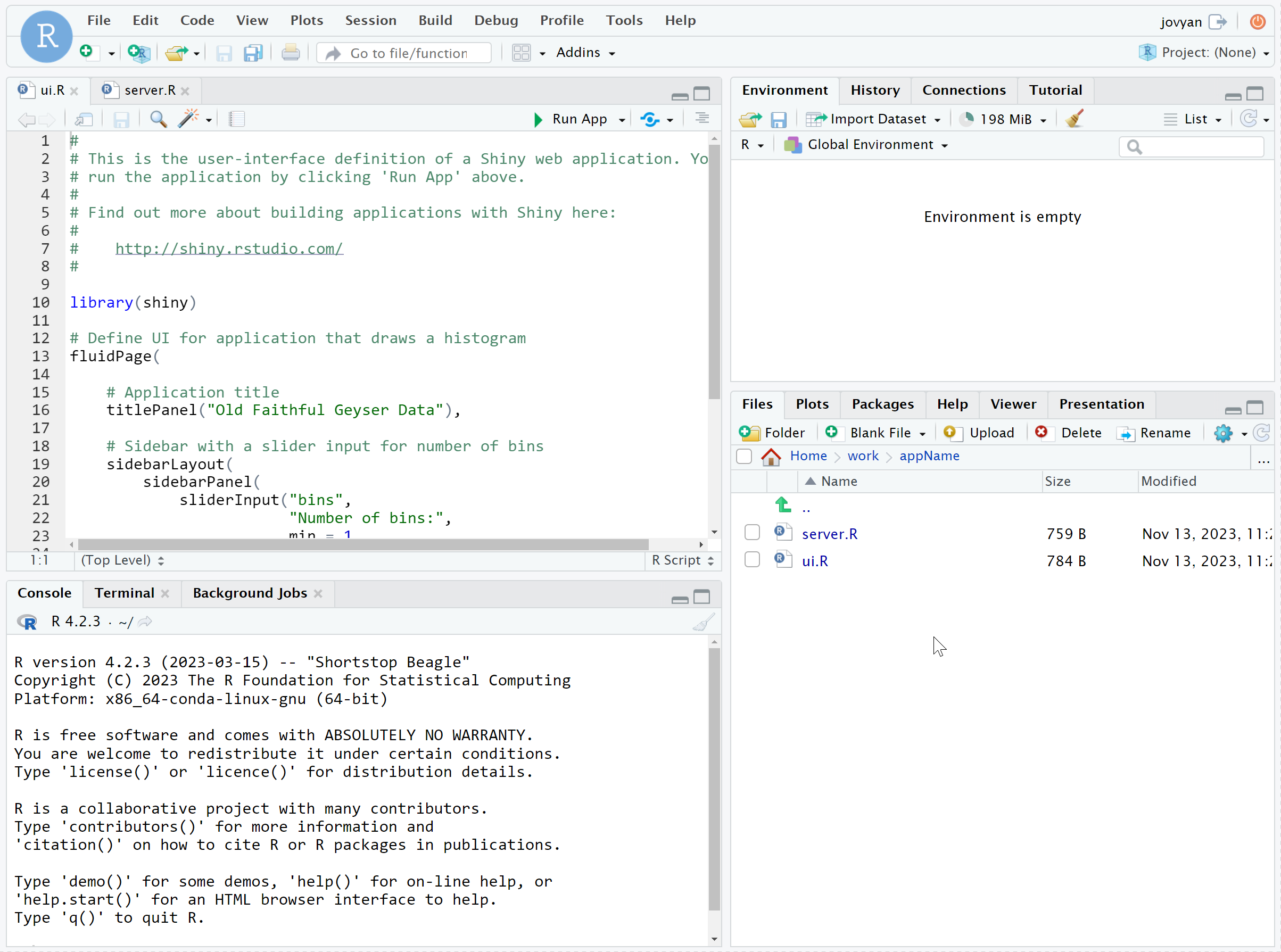
Task: Close the Background Jobs tab
Action: (318, 593)
